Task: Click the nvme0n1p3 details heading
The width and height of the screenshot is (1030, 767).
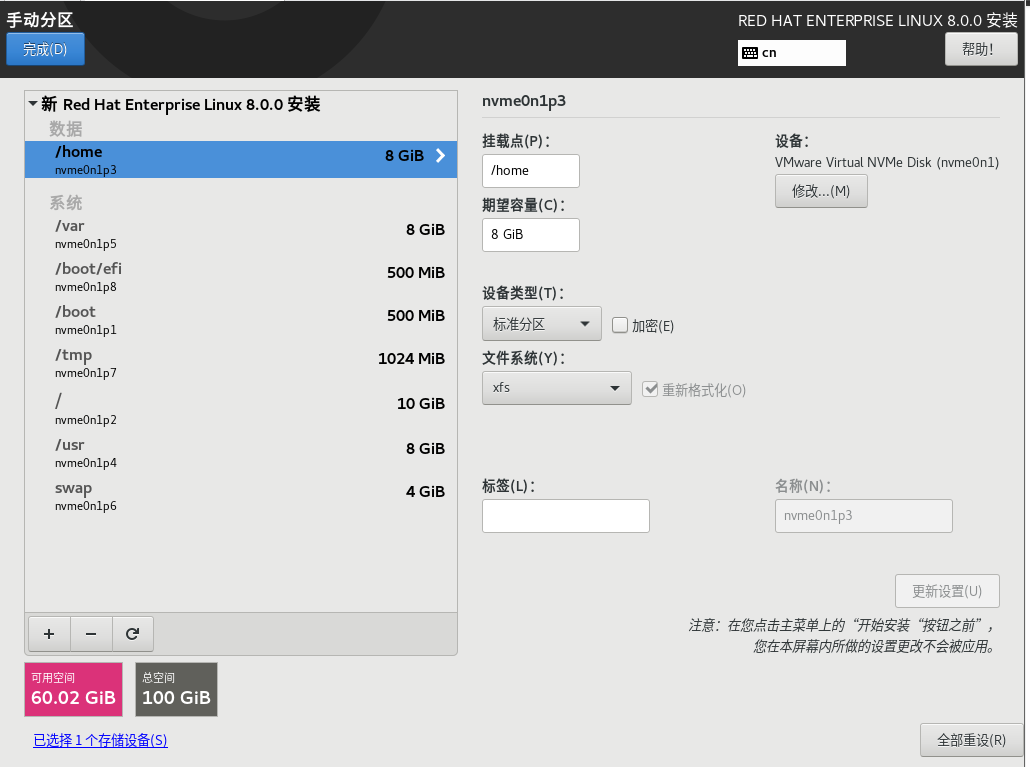Action: coord(524,100)
